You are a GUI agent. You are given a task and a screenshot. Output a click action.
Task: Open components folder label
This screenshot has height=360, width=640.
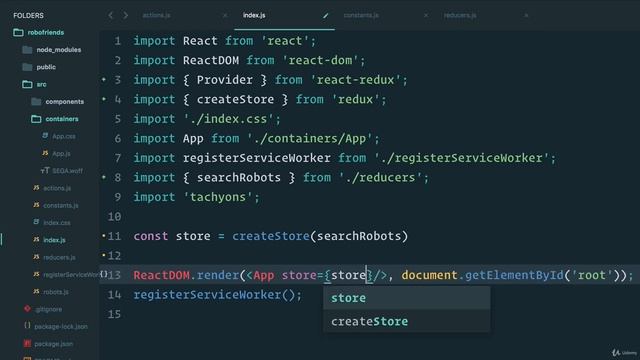(64, 102)
